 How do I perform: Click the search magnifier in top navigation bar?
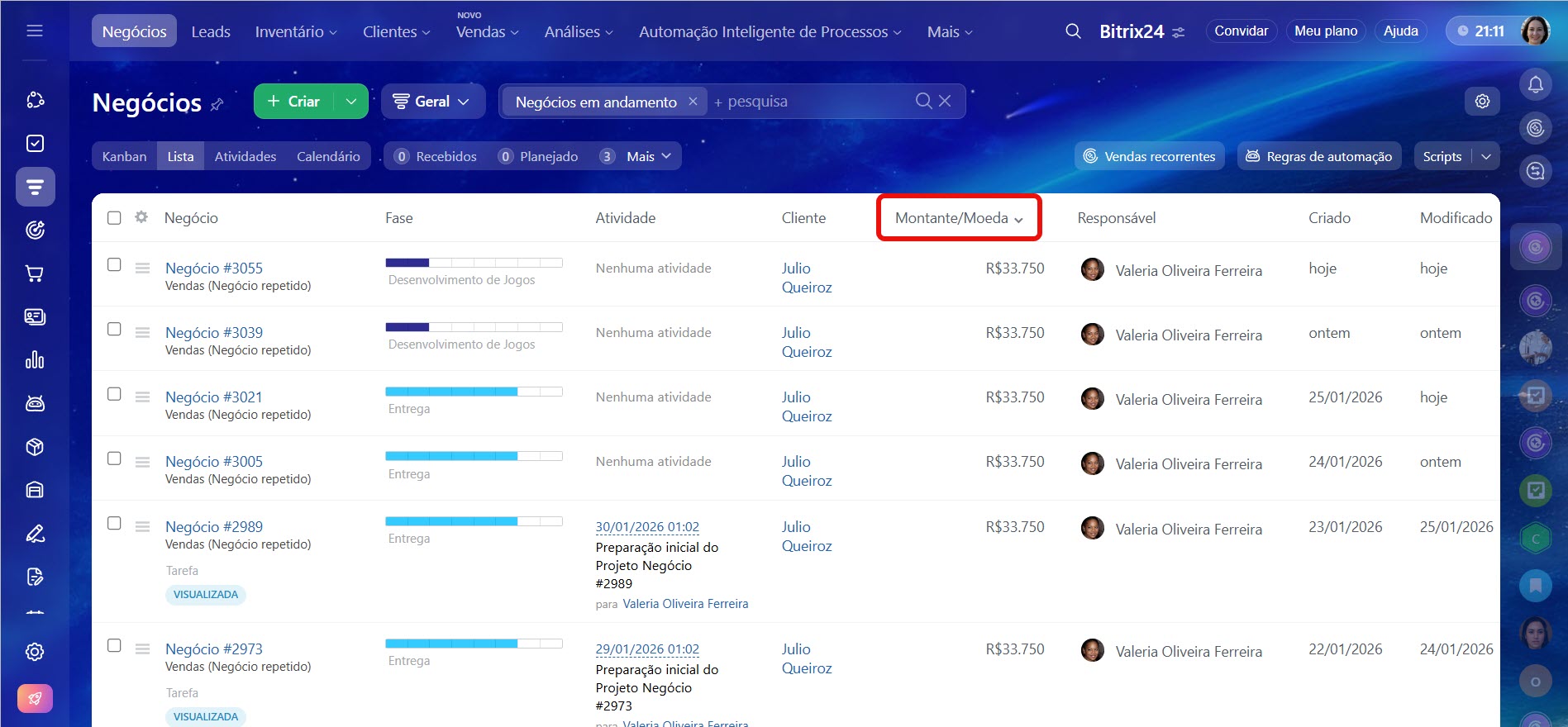(x=1073, y=31)
